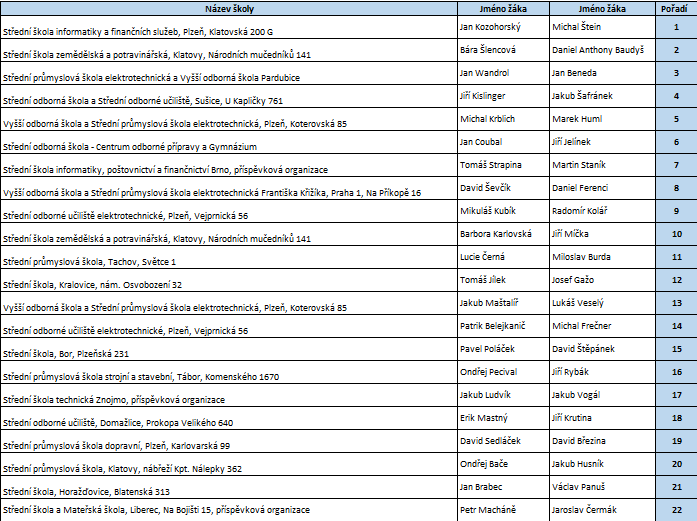Select cell 'David Sedláček'
Image resolution: width=697 pixels, height=521 pixels.
pyautogui.click(x=504, y=441)
